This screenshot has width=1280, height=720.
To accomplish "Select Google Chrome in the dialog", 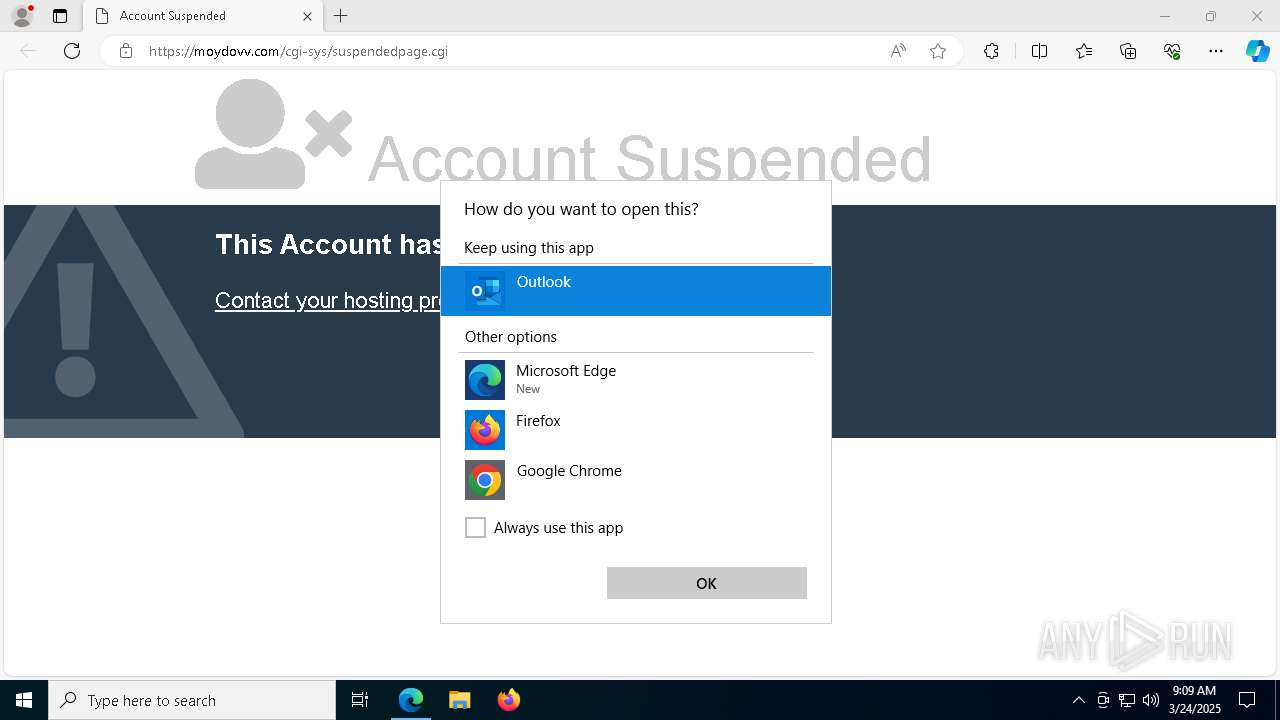I will [x=636, y=480].
